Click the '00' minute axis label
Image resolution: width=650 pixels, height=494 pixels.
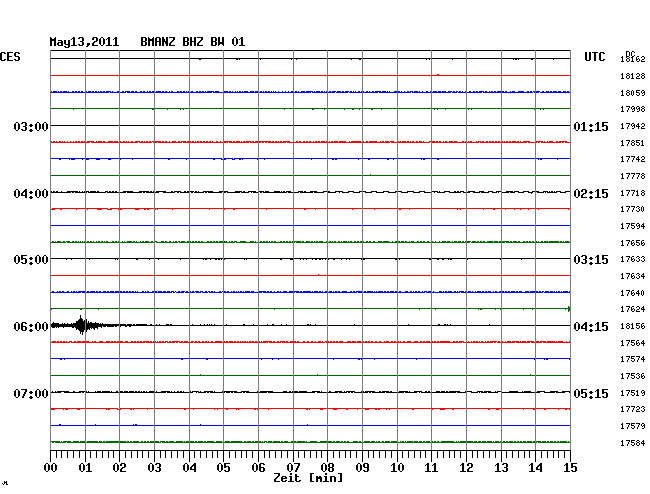[x=51, y=468]
